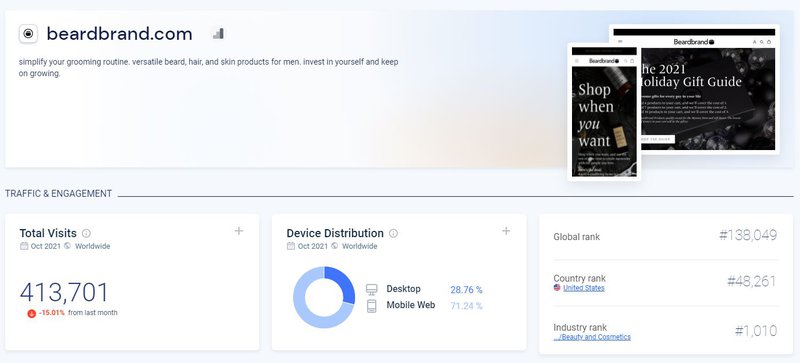
Task: Click the #138,049 global rank value
Action: [x=748, y=235]
